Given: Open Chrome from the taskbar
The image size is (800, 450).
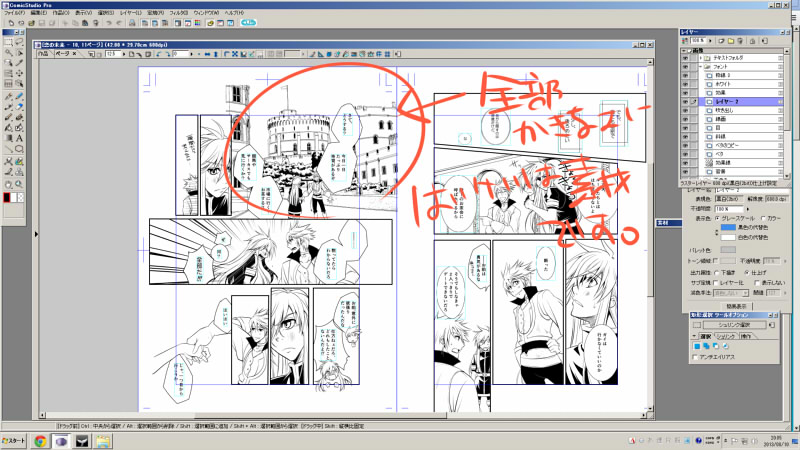Looking at the screenshot, I should click(40, 441).
